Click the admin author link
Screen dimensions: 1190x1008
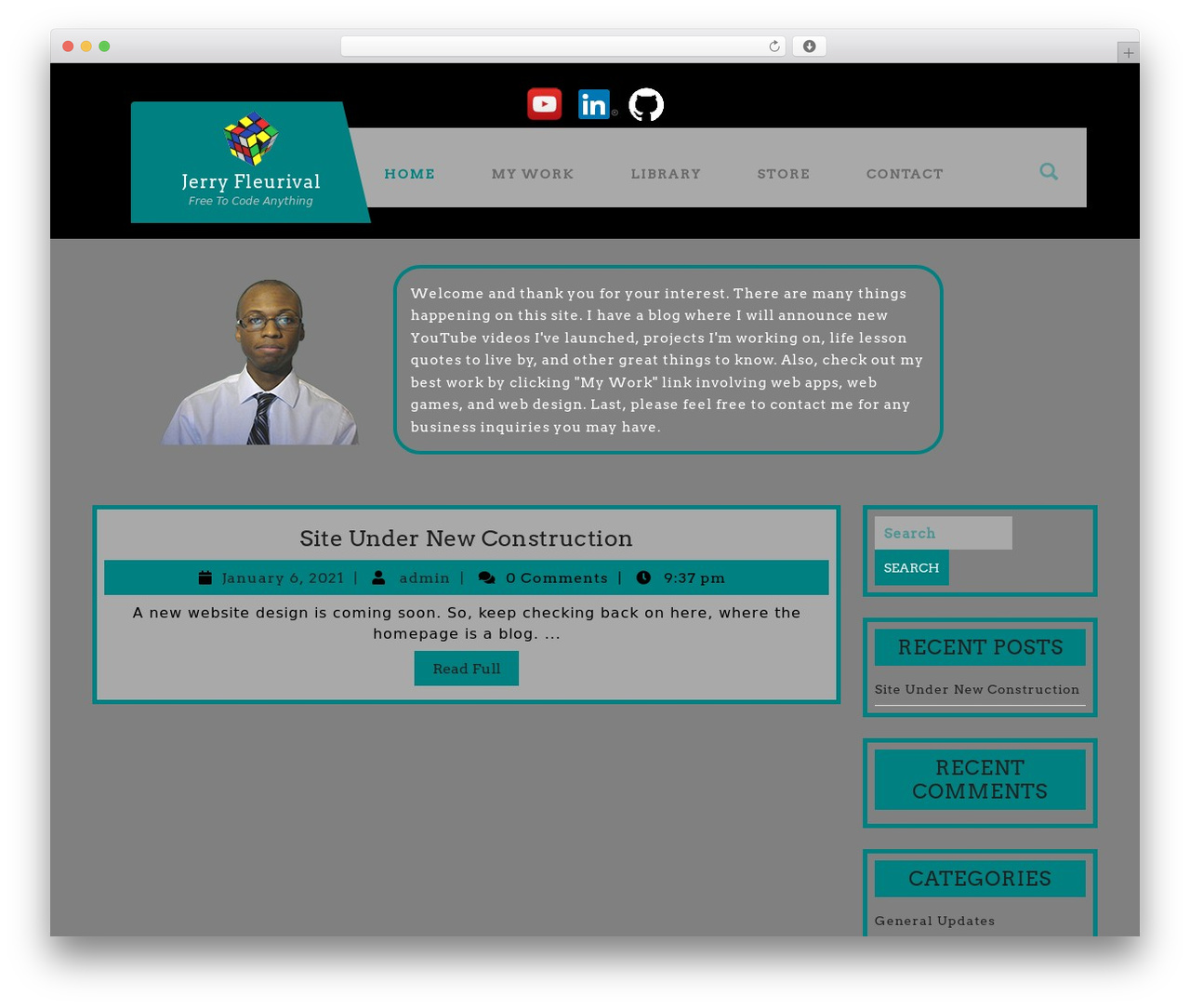tap(424, 577)
